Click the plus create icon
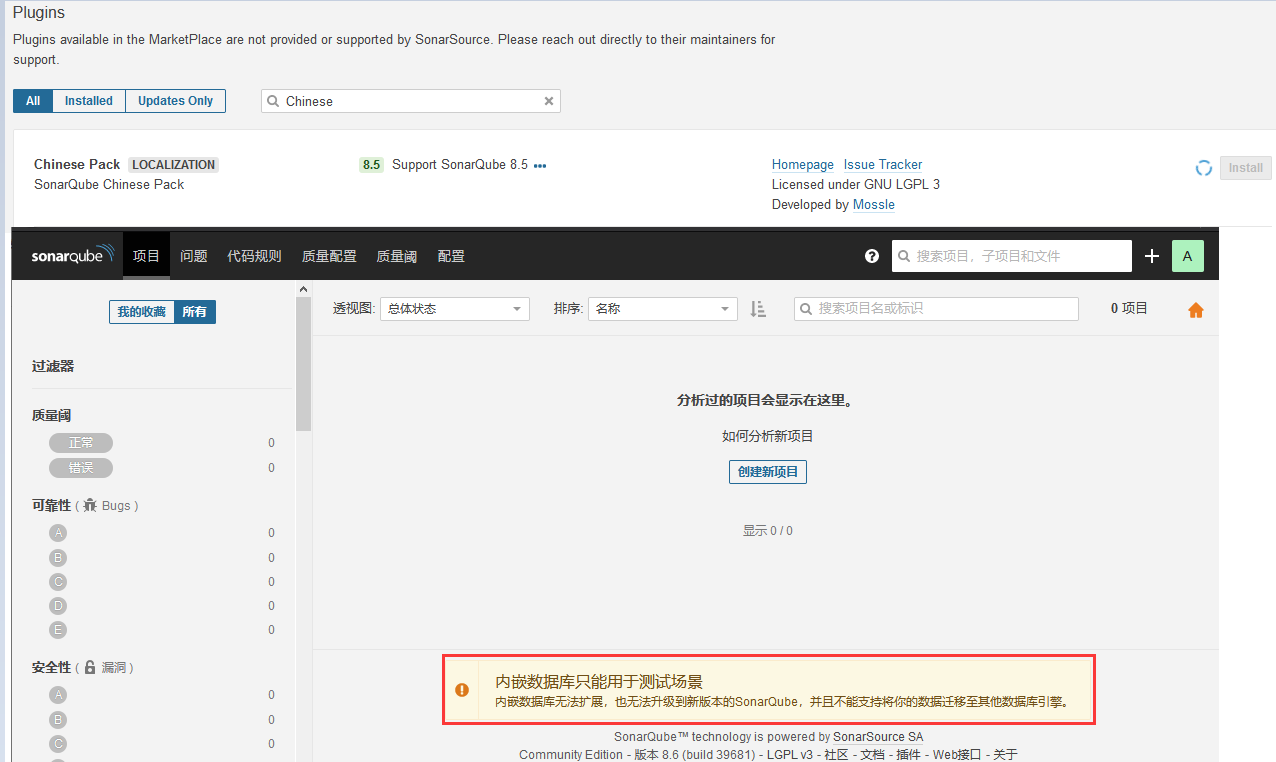 point(1151,256)
